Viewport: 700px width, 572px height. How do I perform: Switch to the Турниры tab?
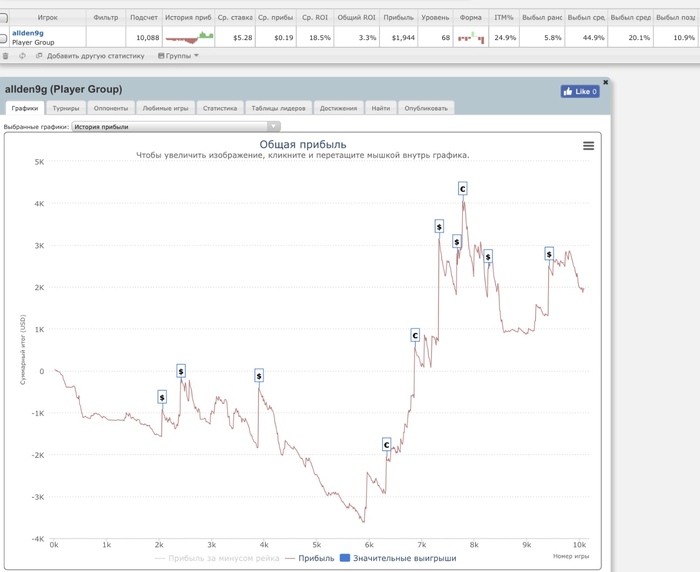[66, 108]
